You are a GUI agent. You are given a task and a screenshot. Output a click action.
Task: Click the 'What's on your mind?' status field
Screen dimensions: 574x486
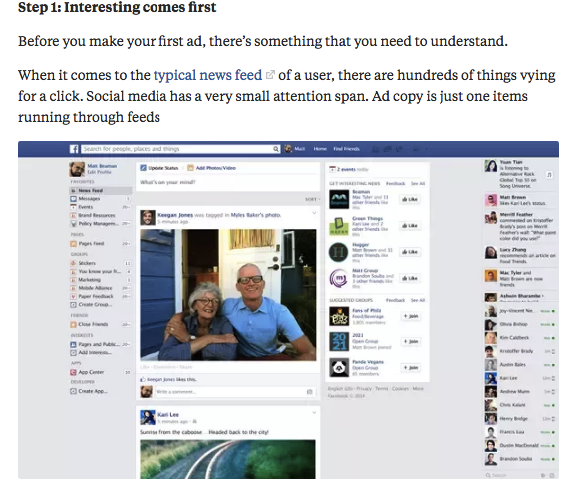(228, 182)
